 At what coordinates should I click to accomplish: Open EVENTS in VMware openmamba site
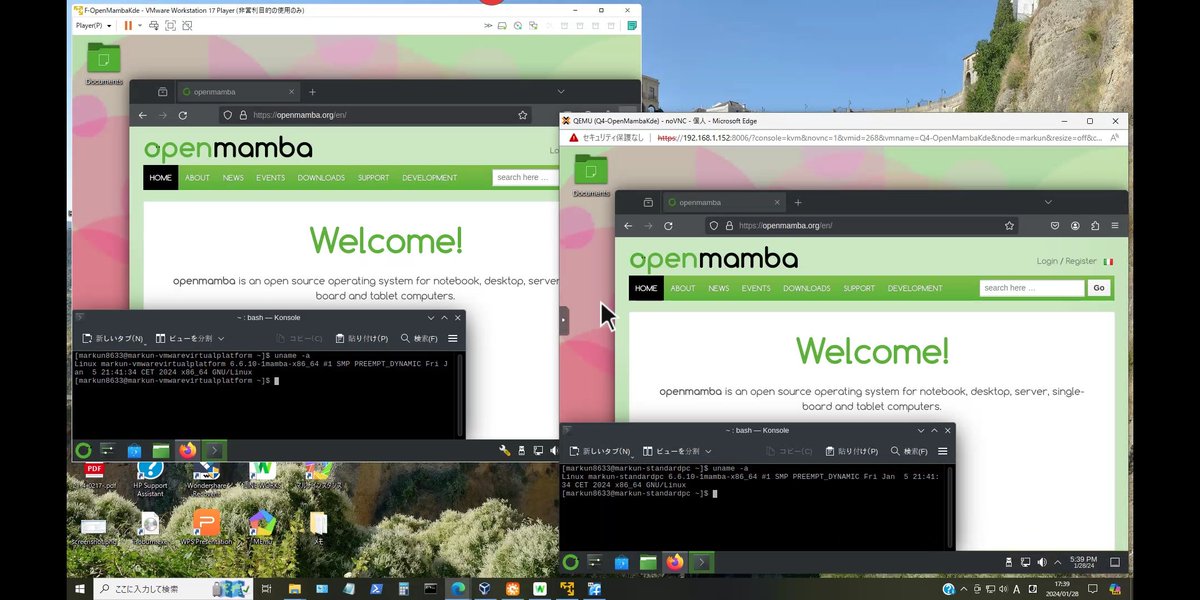(270, 177)
